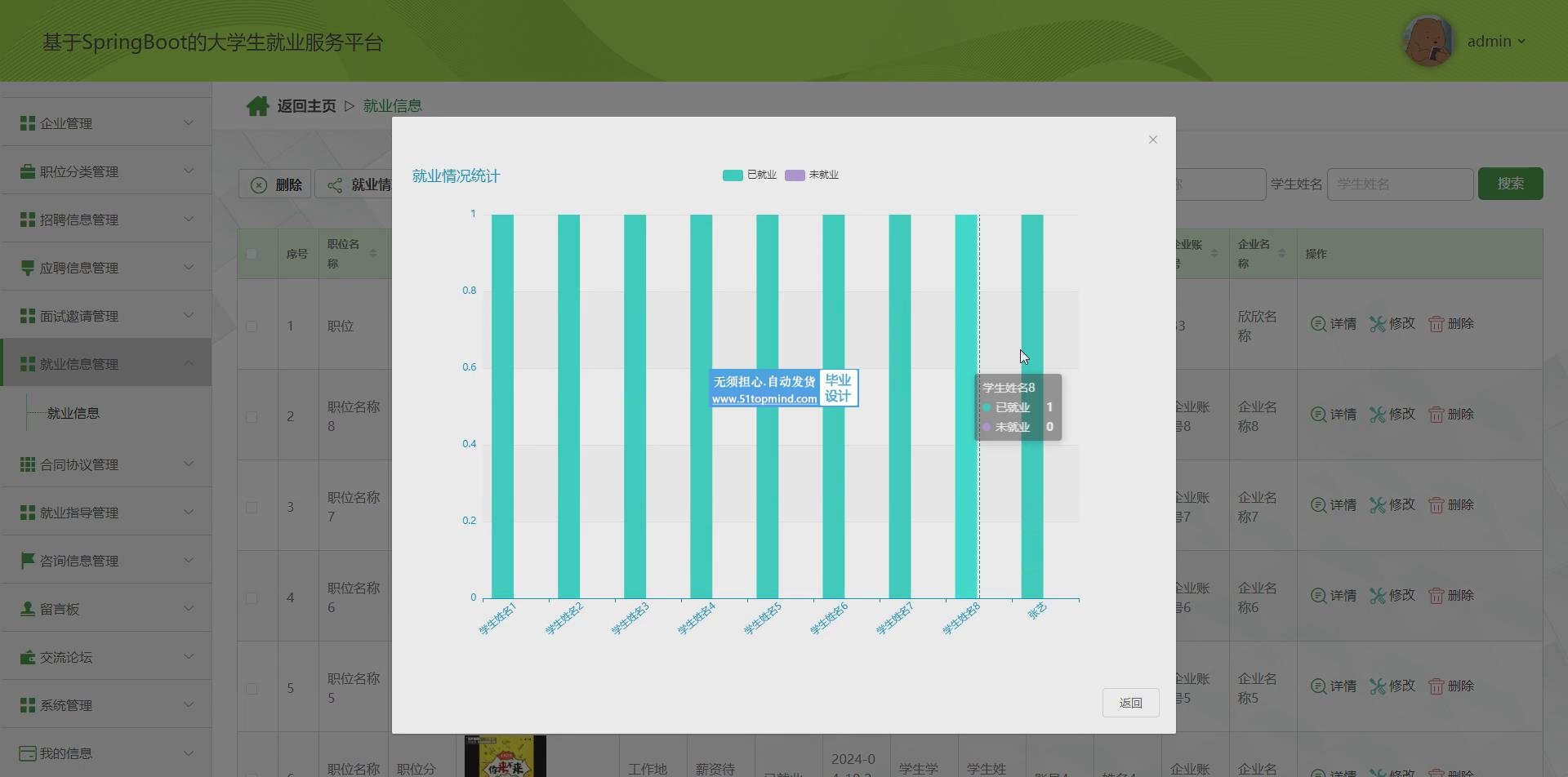Expand the 合同协议管理 menu chevron
This screenshot has width=1568, height=777.
[x=189, y=464]
